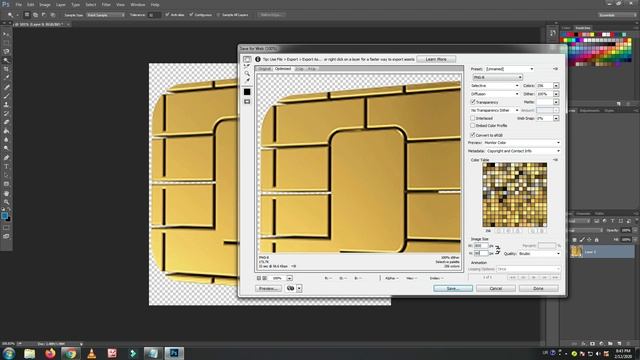This screenshot has width=640, height=360.
Task: Select the Gradient tool
Action: point(6,131)
